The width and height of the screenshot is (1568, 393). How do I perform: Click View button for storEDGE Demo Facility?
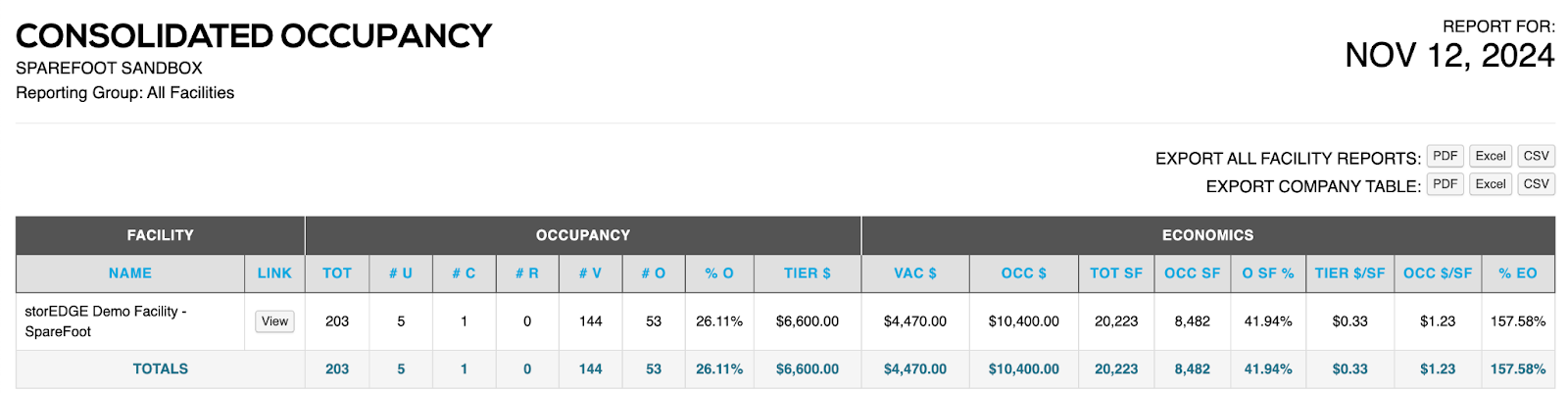tap(274, 321)
